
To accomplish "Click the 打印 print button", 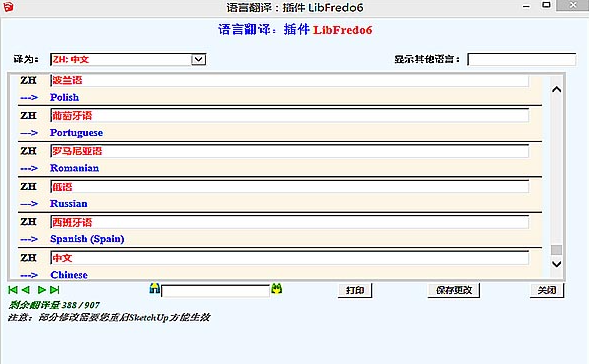I will click(x=355, y=290).
